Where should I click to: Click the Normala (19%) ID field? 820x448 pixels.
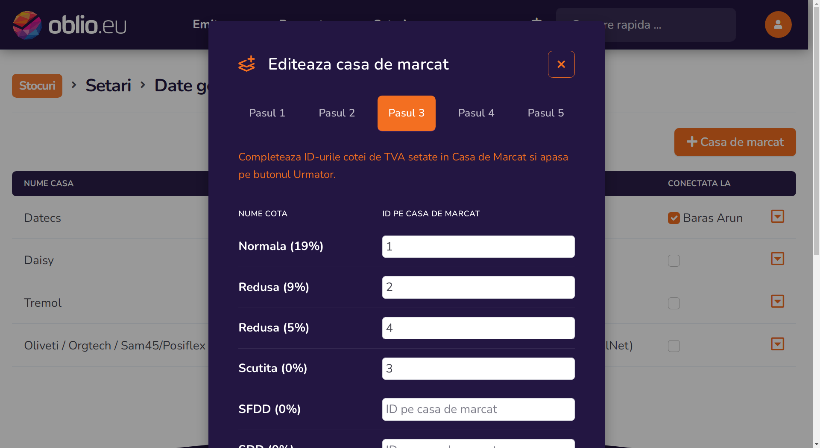point(478,247)
